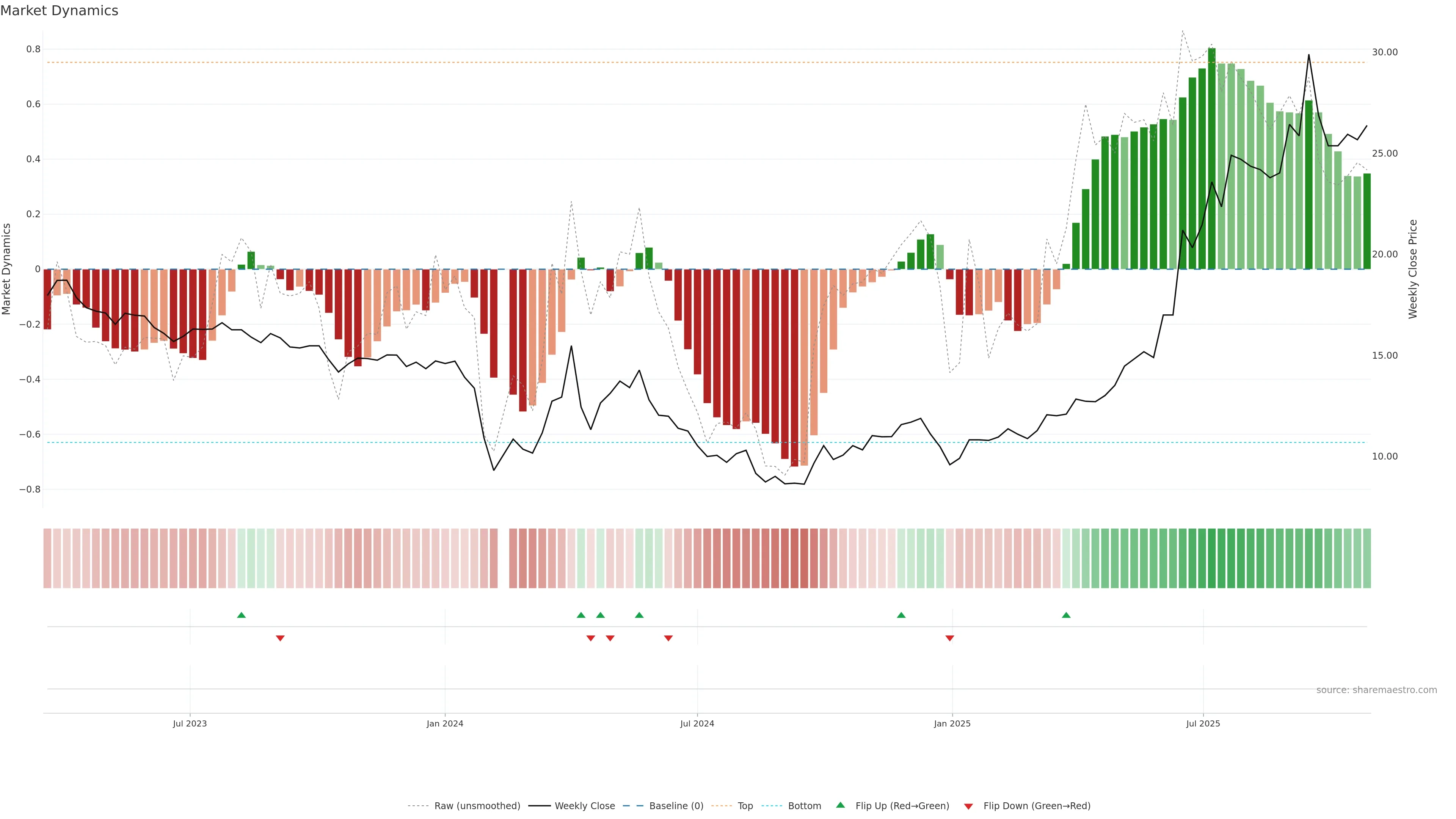Click the first heatmap strip cell on the left
1456x819 pixels.
(47, 558)
